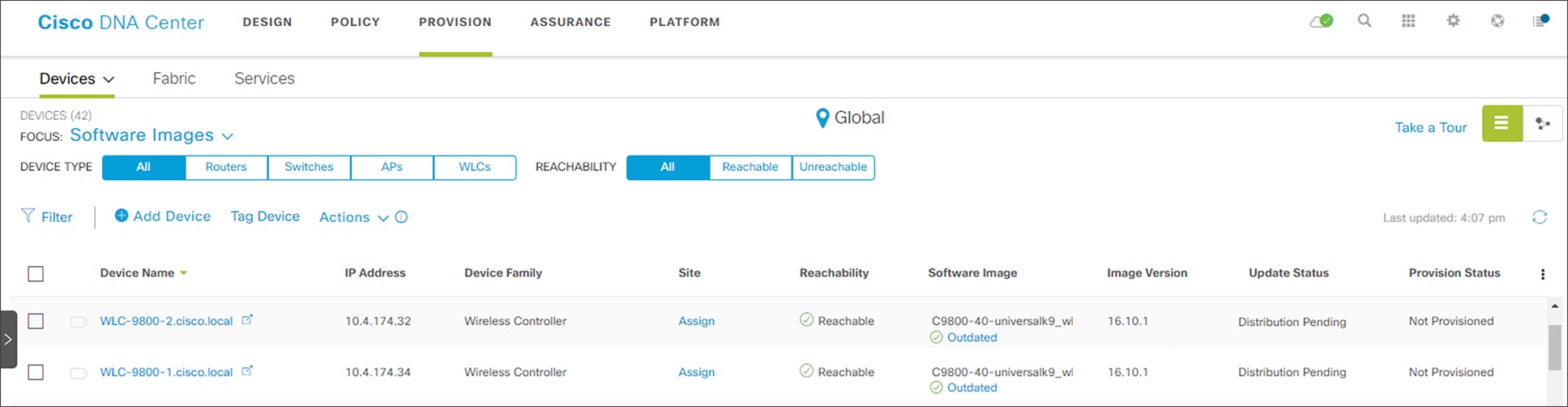Show only Reachable devices
Screen dimensions: 1568x407
[750, 167]
